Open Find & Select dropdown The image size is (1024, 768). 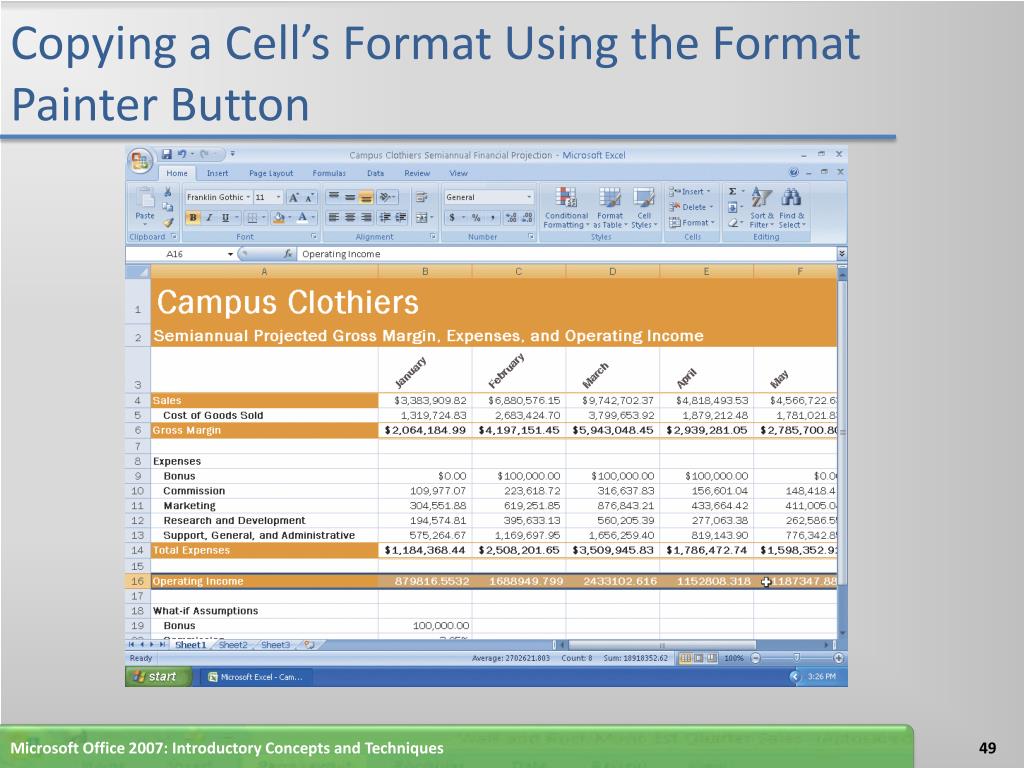(x=792, y=208)
